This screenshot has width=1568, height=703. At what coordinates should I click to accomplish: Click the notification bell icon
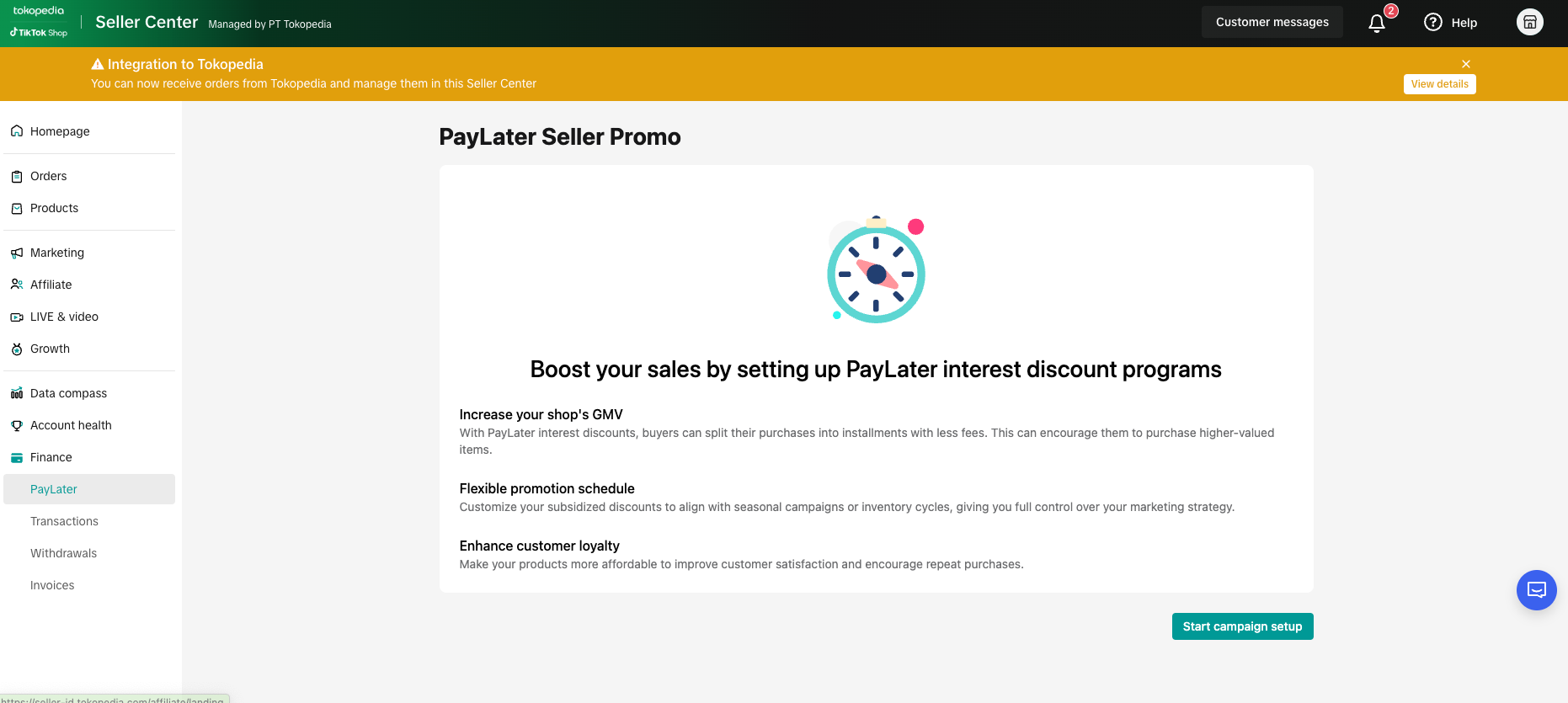coord(1377,24)
